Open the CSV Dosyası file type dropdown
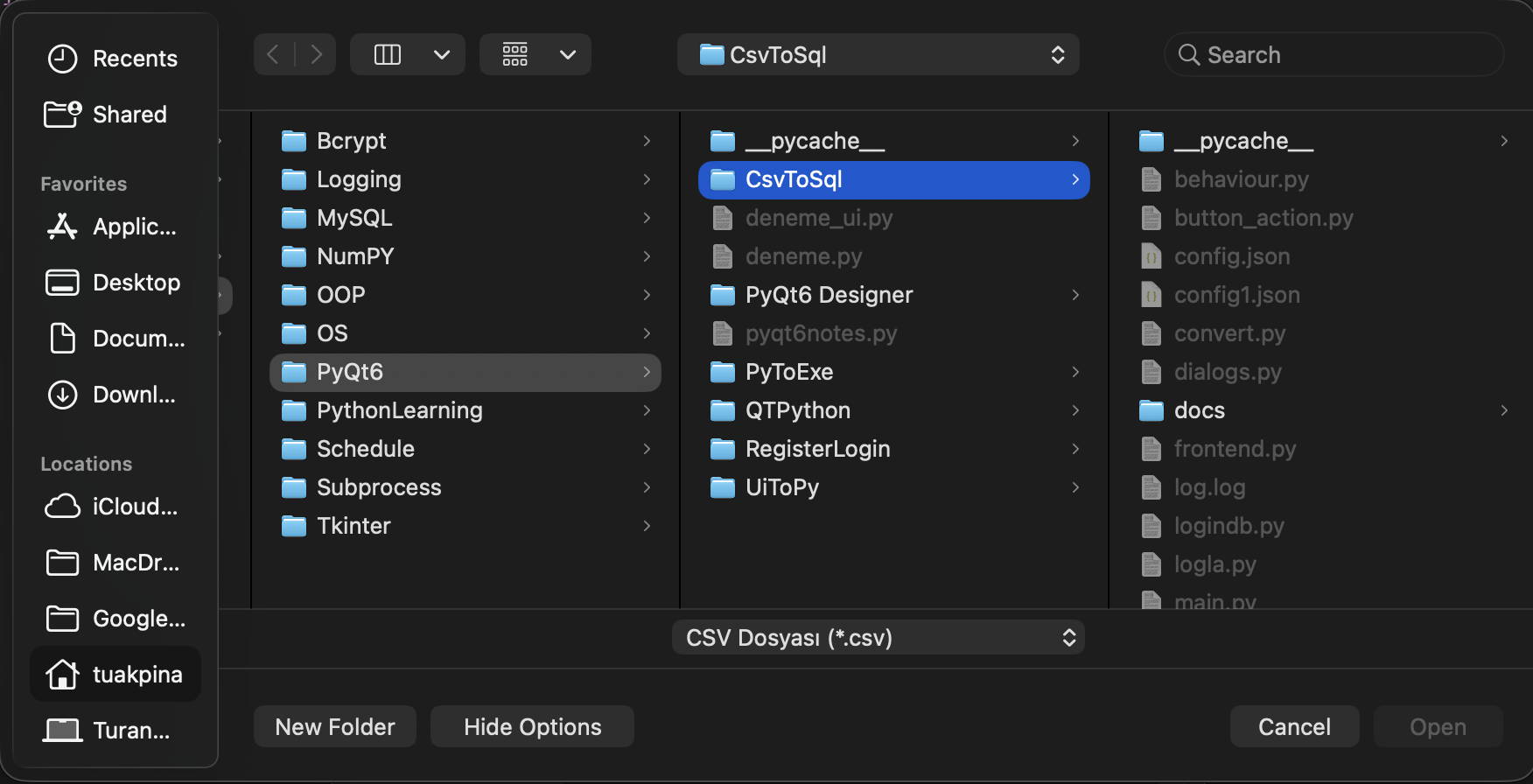Viewport: 1533px width, 784px height. pos(878,637)
